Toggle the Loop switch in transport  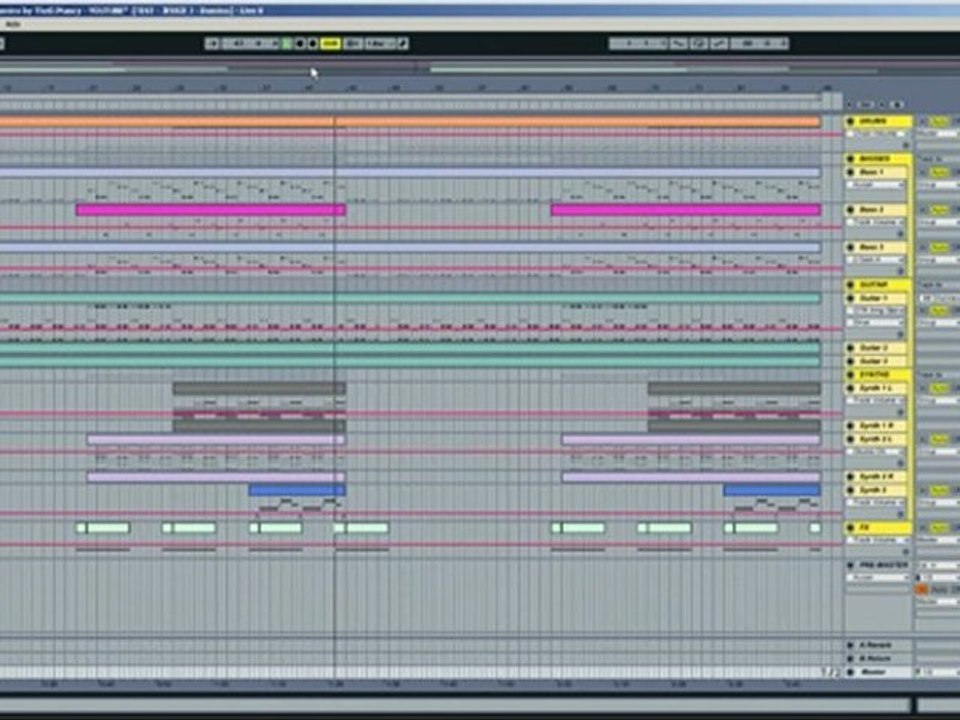pyautogui.click(x=699, y=43)
